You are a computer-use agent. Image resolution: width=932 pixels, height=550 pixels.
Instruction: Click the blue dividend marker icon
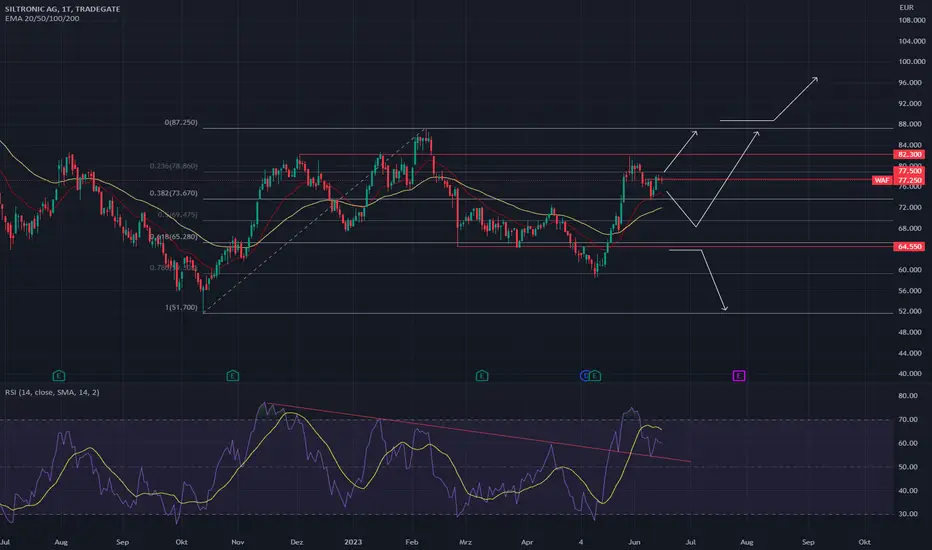click(x=585, y=375)
